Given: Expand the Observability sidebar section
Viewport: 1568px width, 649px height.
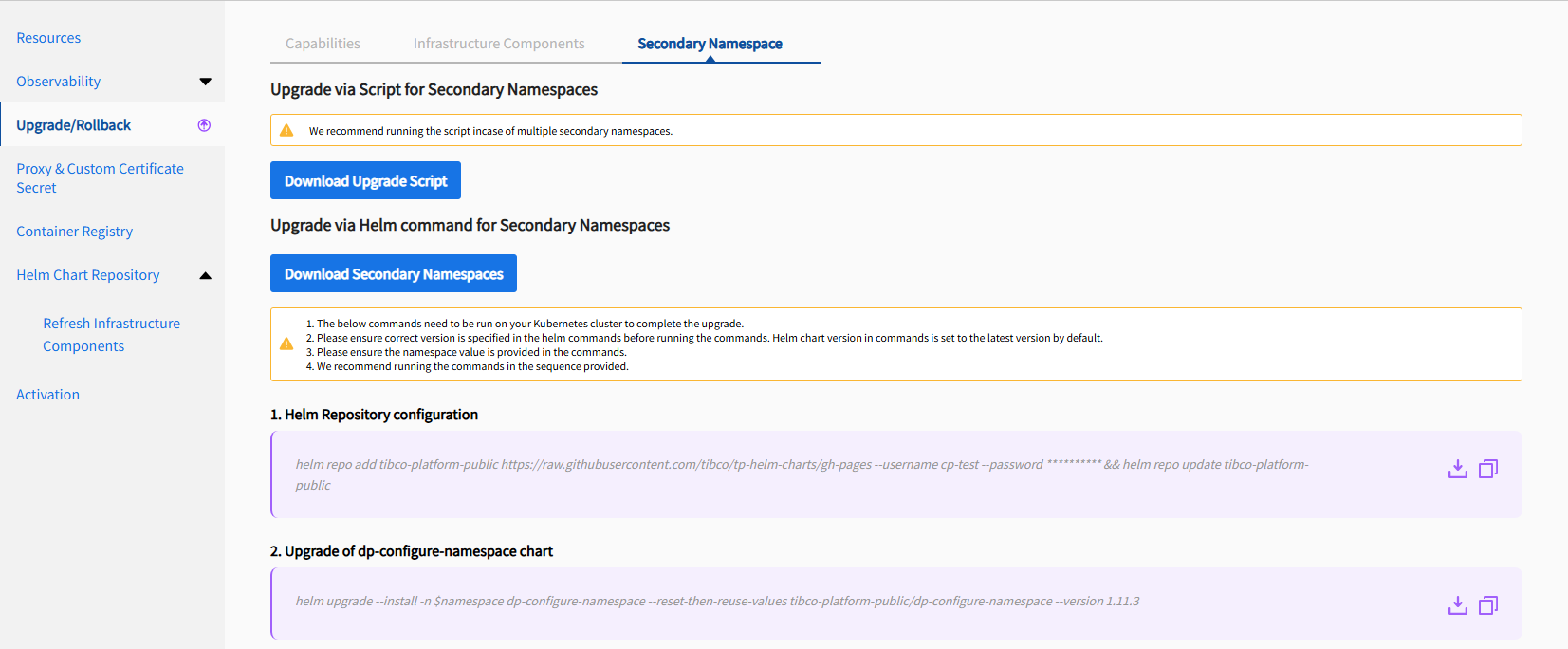Looking at the screenshot, I should (x=205, y=82).
